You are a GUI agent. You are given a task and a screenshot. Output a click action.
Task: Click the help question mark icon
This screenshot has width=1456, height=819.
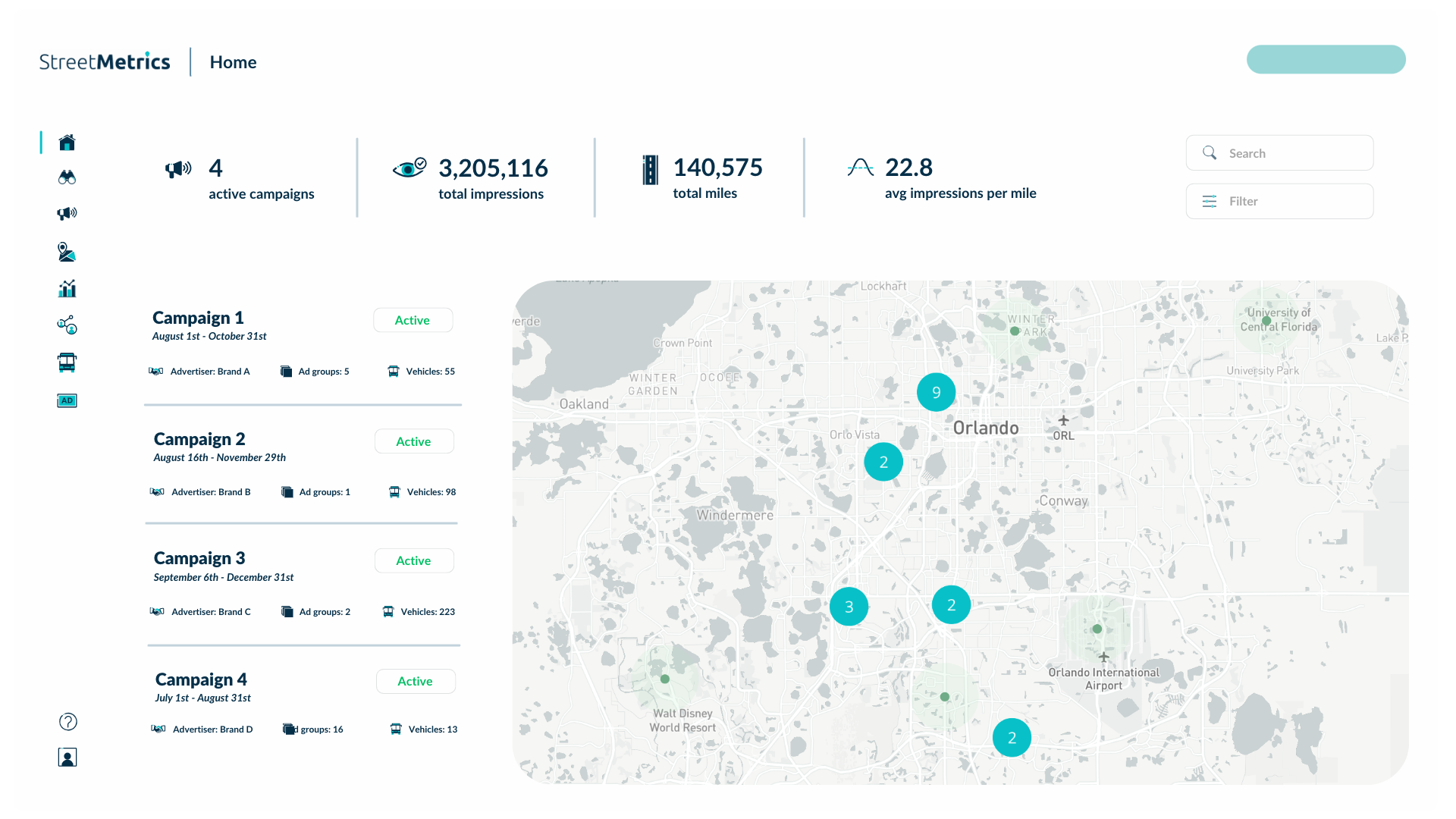pos(67,721)
